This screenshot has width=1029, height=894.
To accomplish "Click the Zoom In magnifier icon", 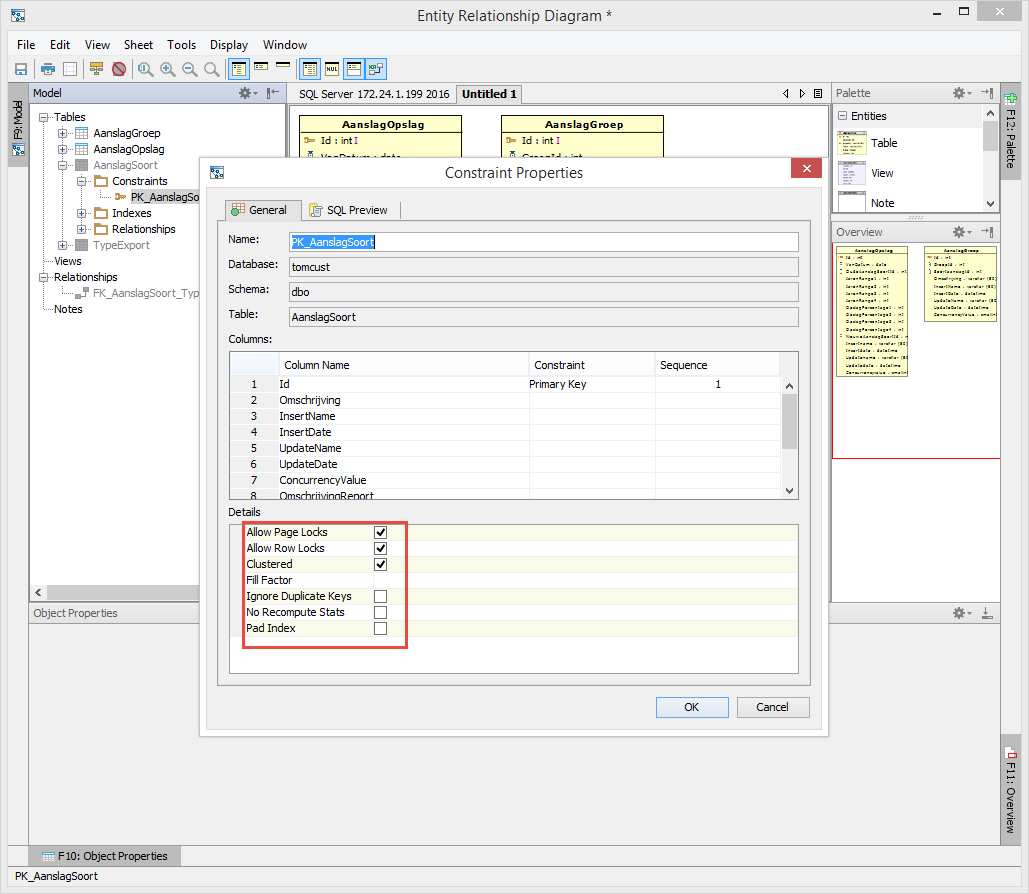I will coord(167,69).
